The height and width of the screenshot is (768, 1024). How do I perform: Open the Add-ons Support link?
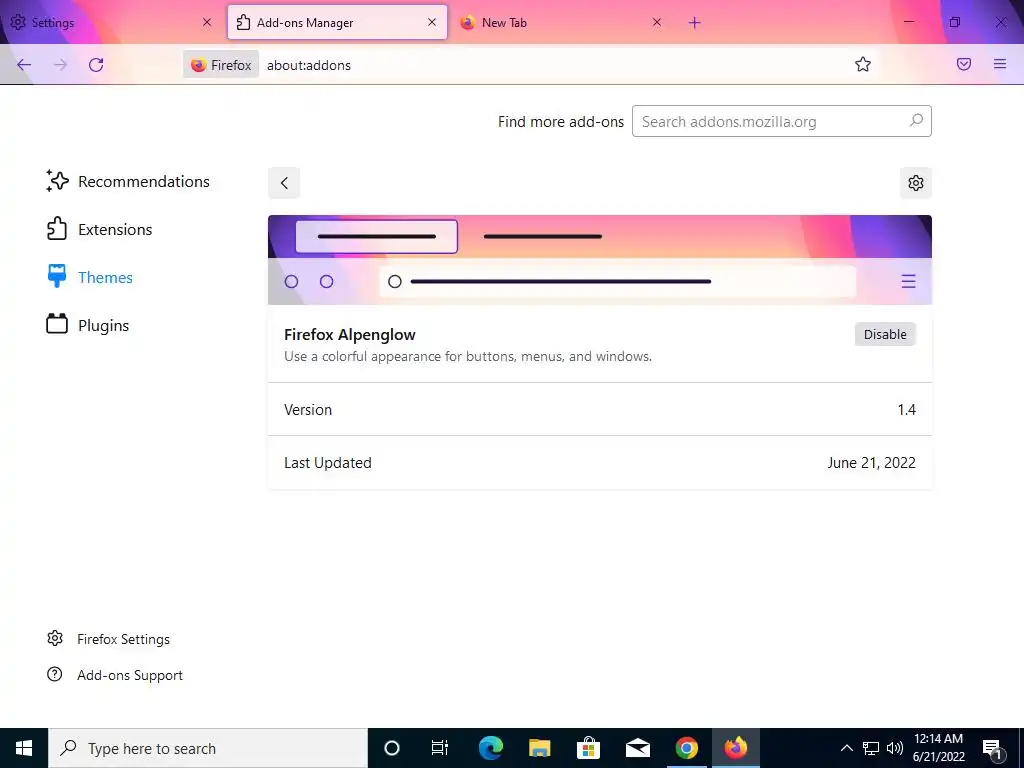pyautogui.click(x=115, y=675)
